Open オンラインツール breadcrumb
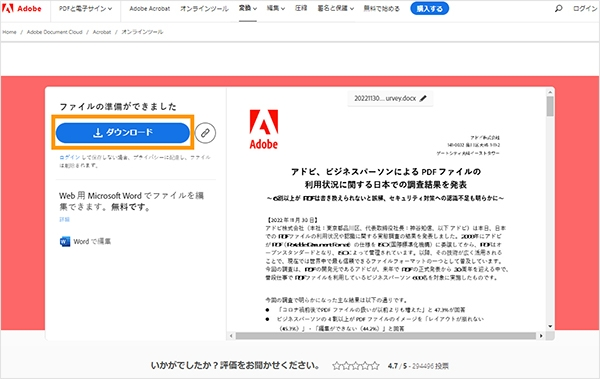 coord(142,32)
